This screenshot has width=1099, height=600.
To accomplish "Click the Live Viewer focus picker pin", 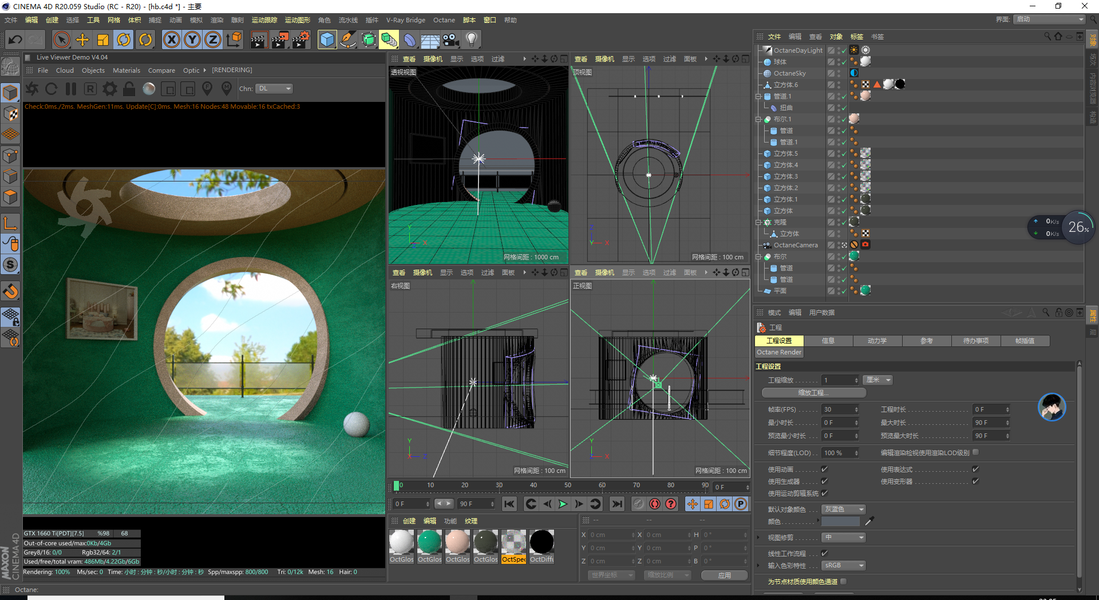I will pos(207,89).
